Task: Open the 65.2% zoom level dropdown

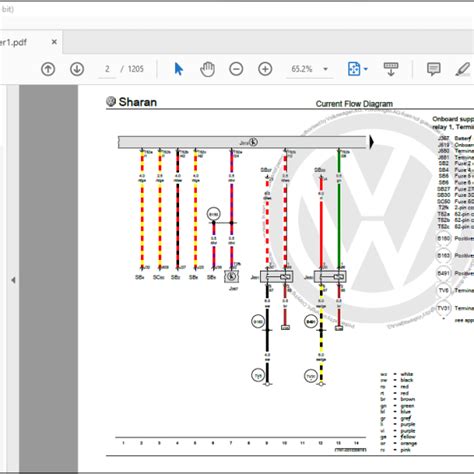Action: (x=325, y=69)
